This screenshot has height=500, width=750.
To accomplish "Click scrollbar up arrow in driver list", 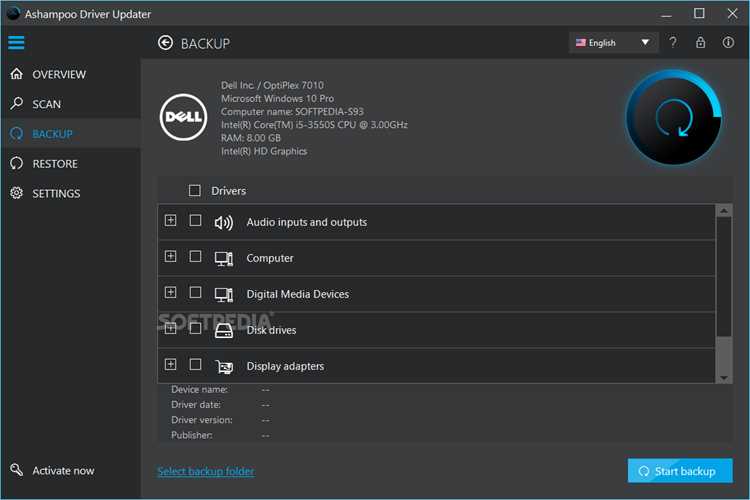I will point(724,211).
